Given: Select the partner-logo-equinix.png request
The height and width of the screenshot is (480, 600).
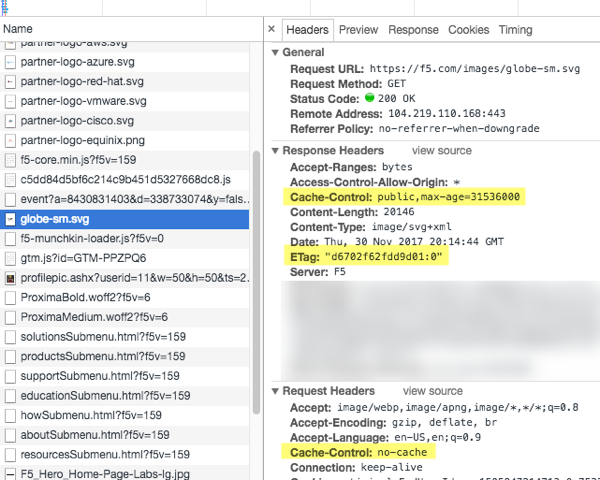Looking at the screenshot, I should (x=124, y=140).
